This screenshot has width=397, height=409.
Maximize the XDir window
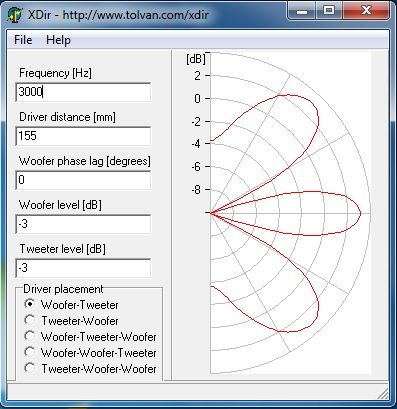329,11
